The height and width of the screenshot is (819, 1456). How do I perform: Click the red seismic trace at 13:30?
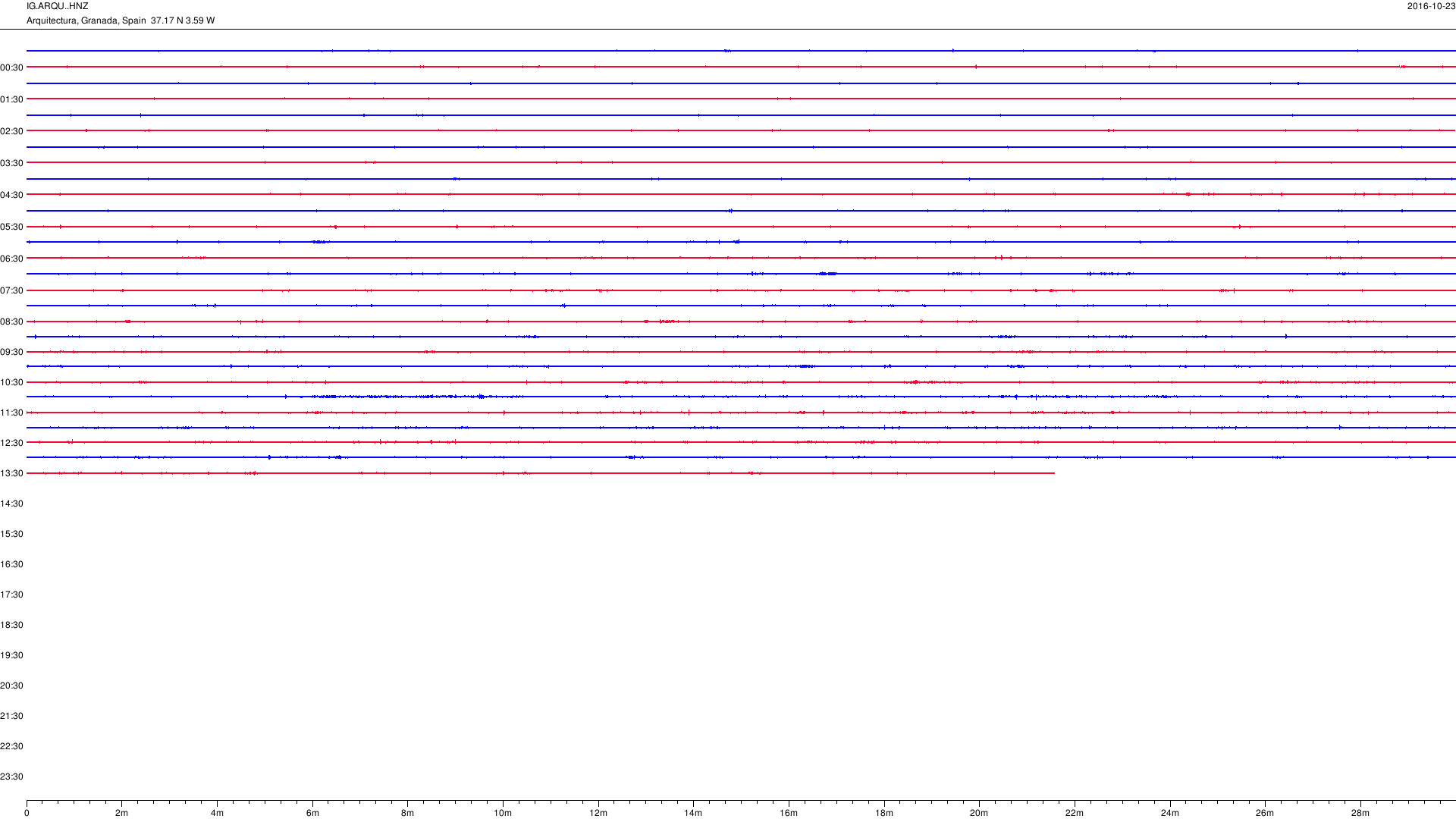pyautogui.click(x=541, y=473)
